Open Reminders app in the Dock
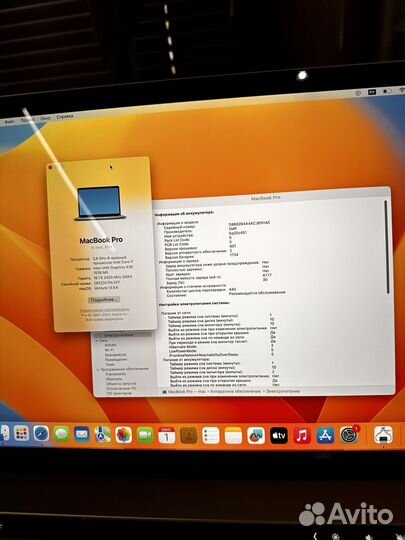Screen dimensions: 405x540 pyautogui.click(x=211, y=436)
